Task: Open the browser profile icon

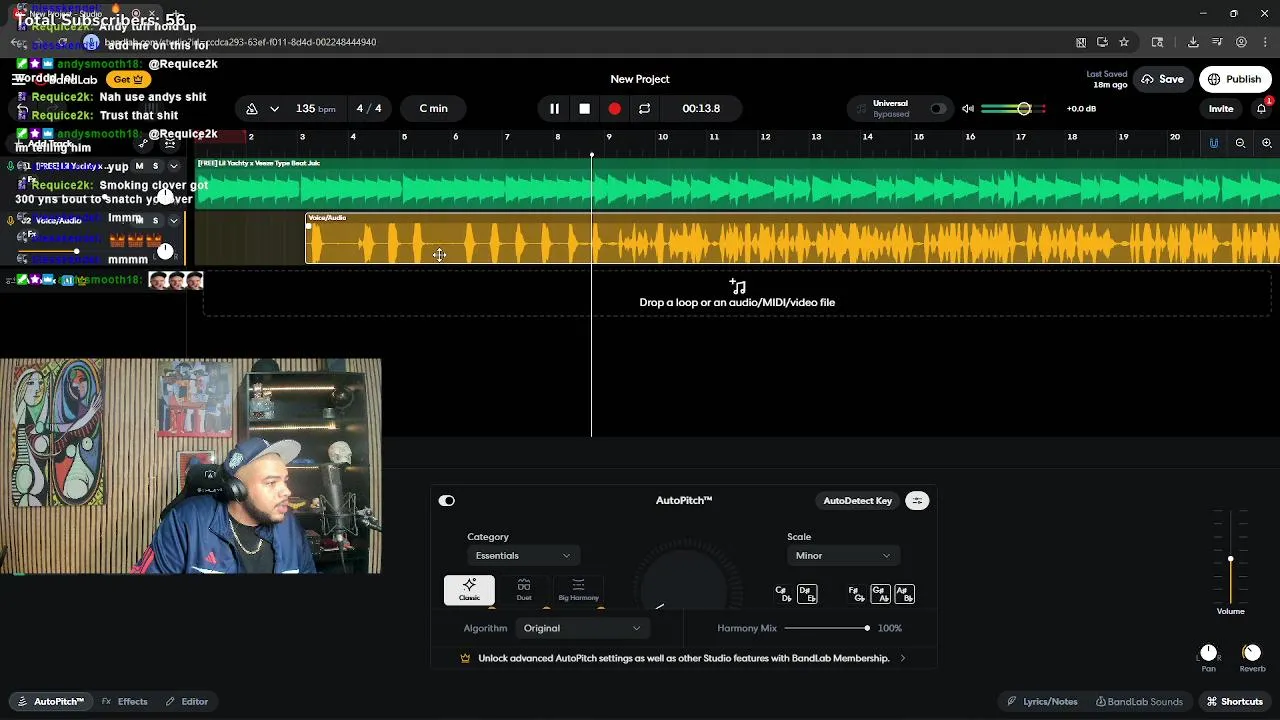Action: click(1241, 42)
